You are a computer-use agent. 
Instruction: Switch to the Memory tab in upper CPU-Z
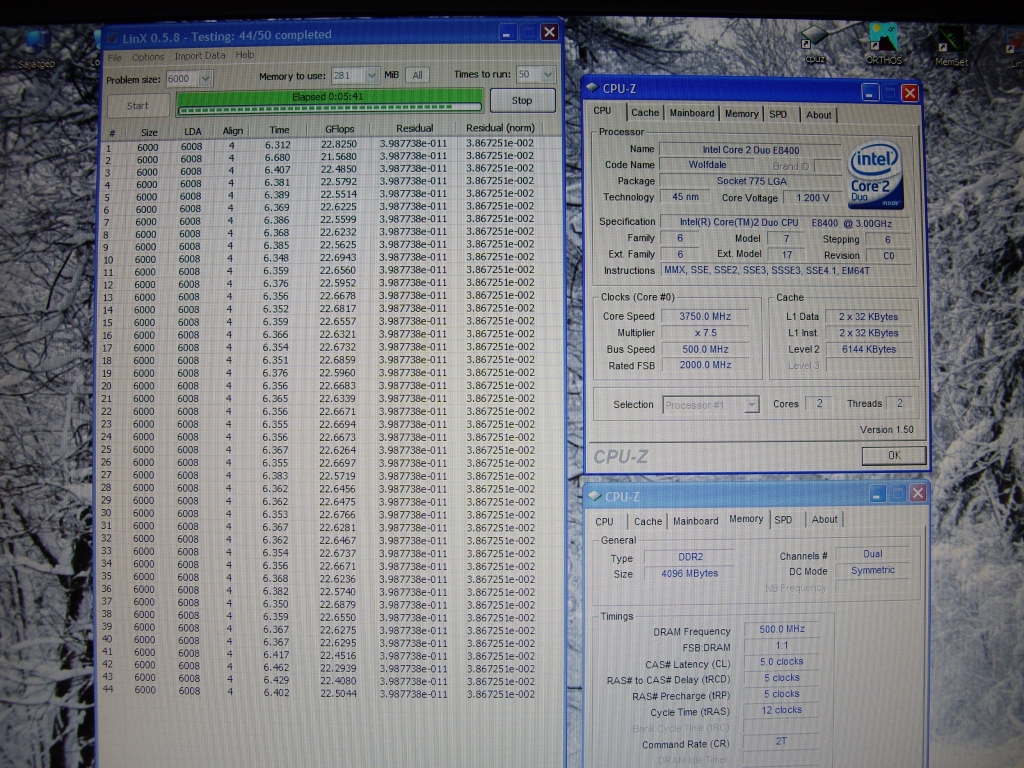(741, 114)
